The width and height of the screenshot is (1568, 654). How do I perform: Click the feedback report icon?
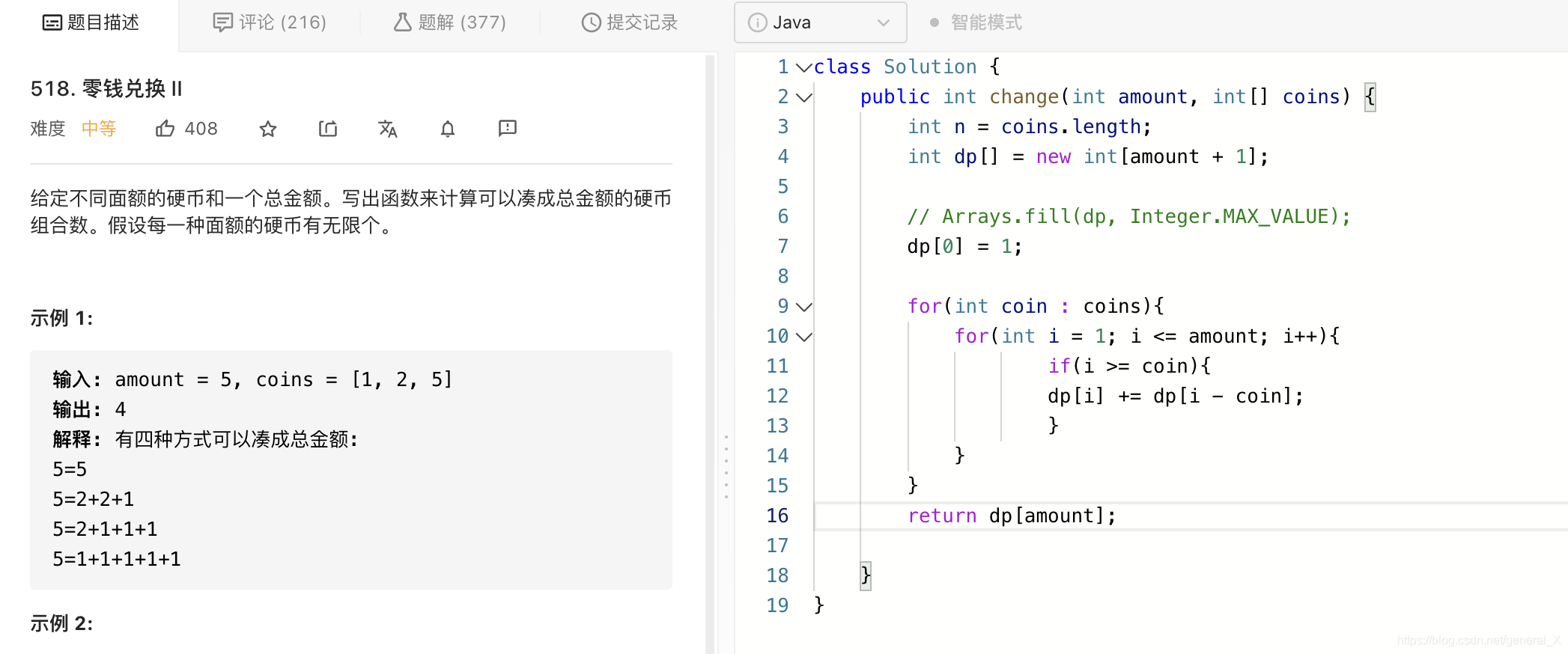[508, 129]
